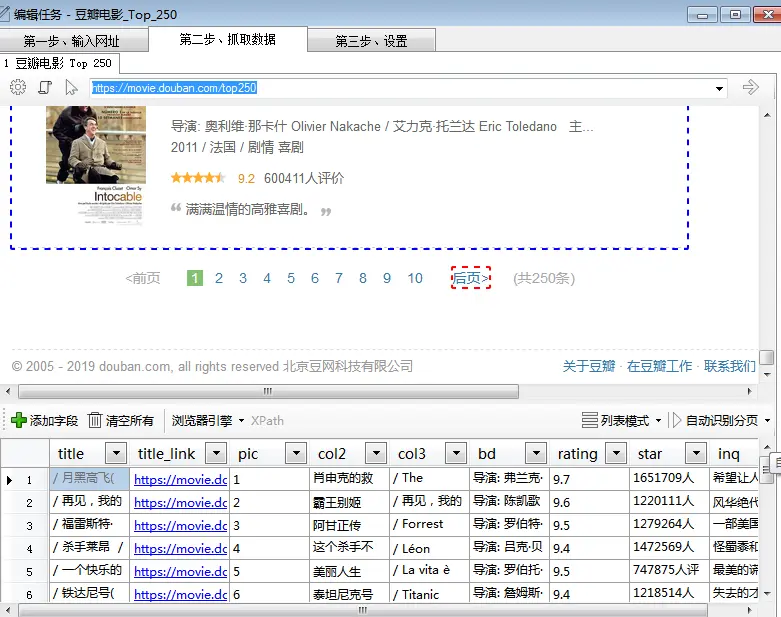
Task: Open the browser settings gear icon
Action: [18, 87]
